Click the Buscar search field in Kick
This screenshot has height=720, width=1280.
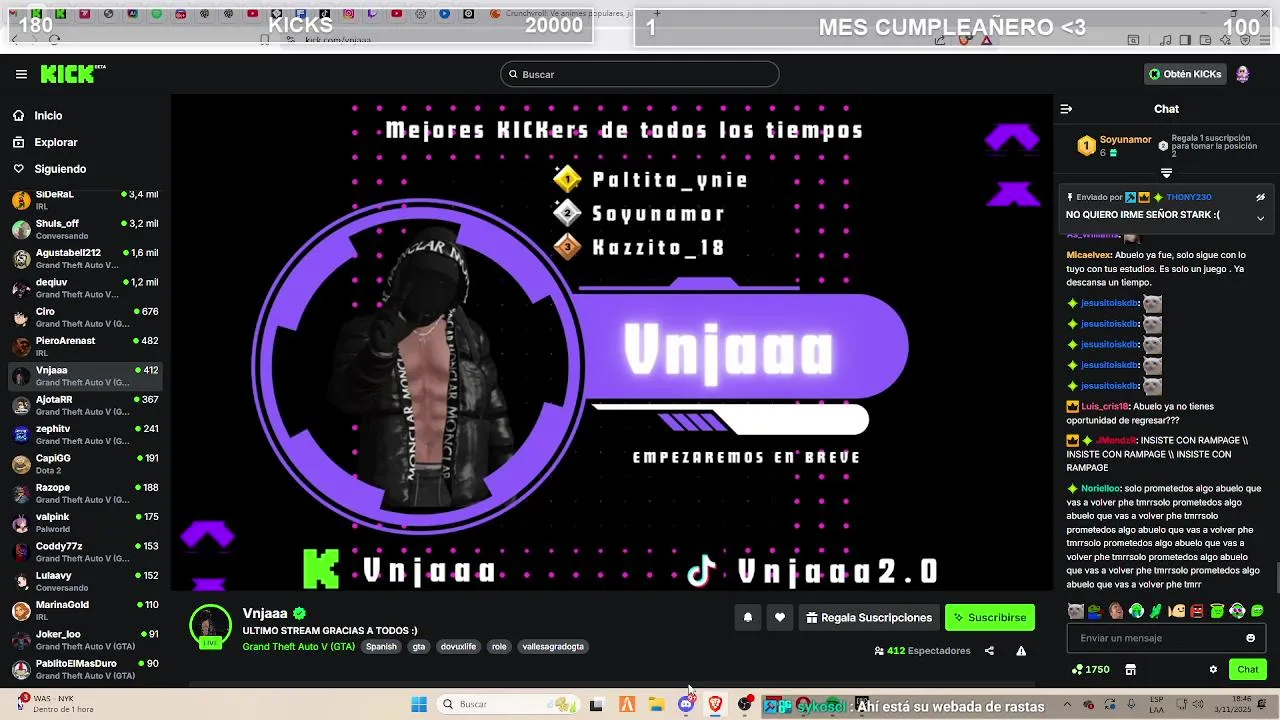coord(640,74)
